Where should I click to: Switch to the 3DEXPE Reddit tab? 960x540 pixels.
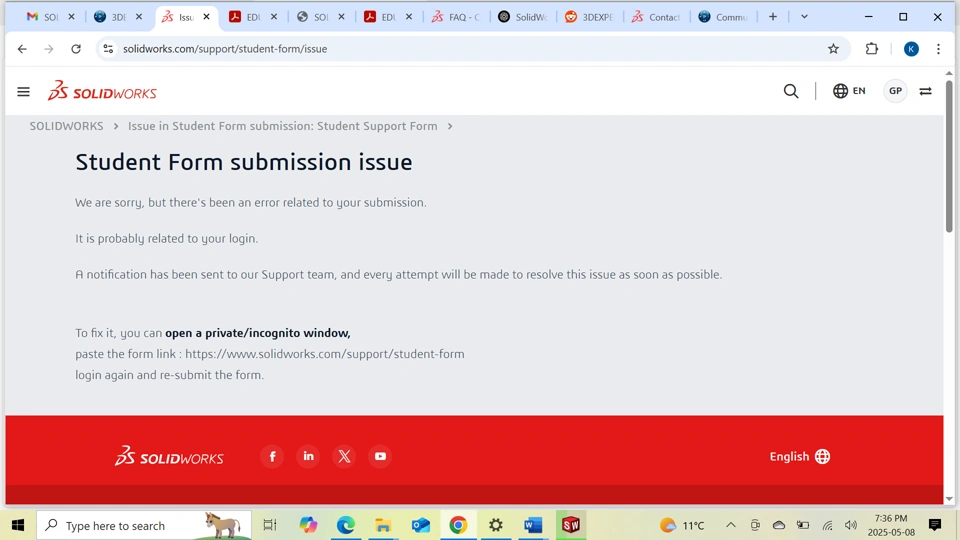click(590, 17)
